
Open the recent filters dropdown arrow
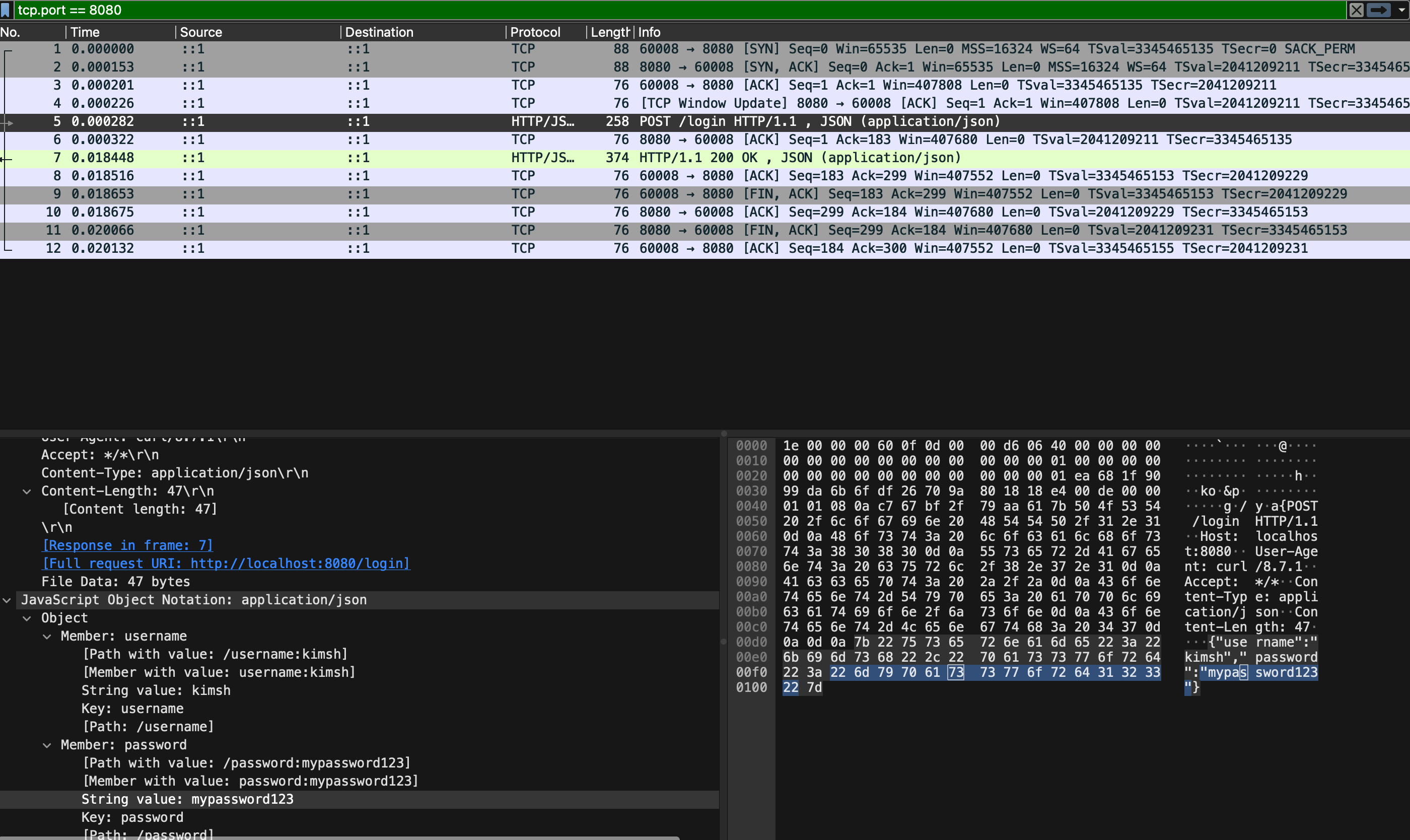tap(1401, 10)
